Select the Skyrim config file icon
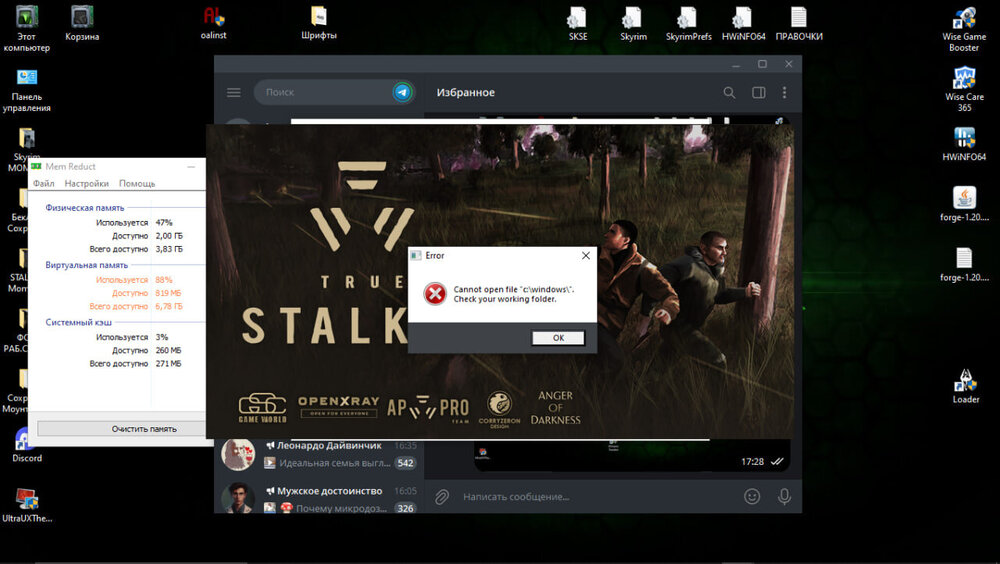1000x564 pixels. [633, 24]
